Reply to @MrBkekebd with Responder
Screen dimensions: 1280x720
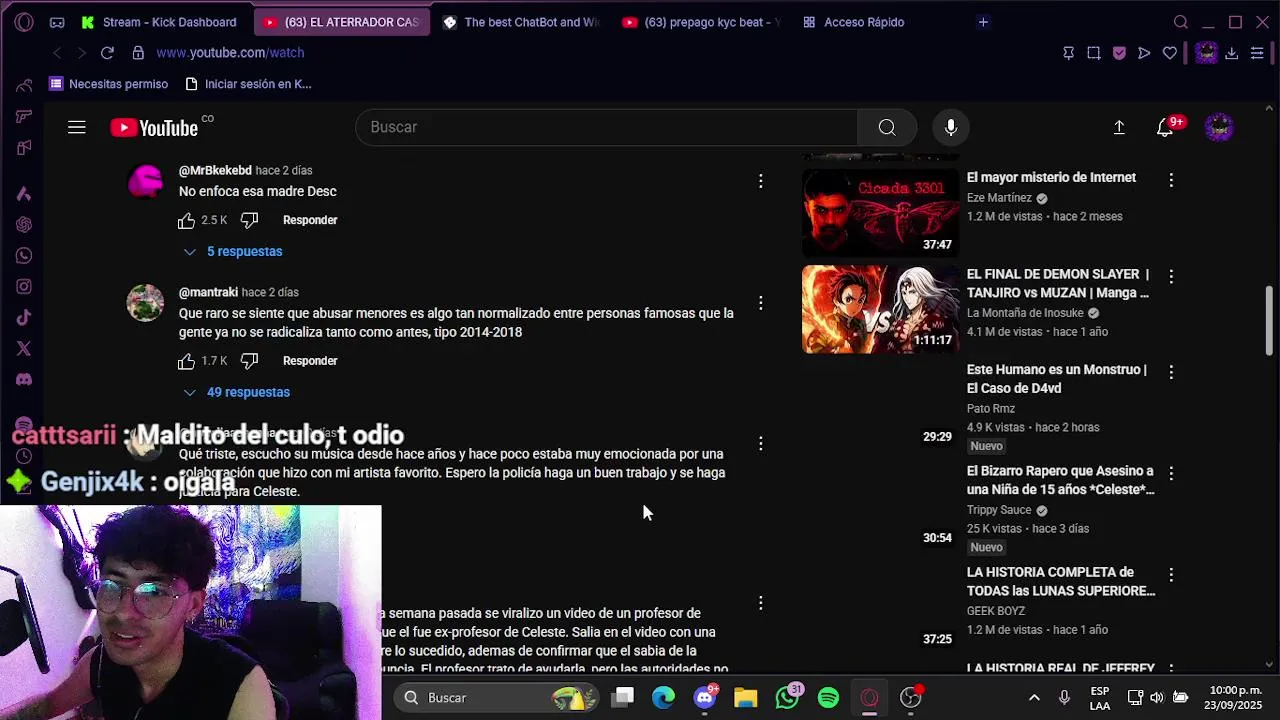(310, 220)
